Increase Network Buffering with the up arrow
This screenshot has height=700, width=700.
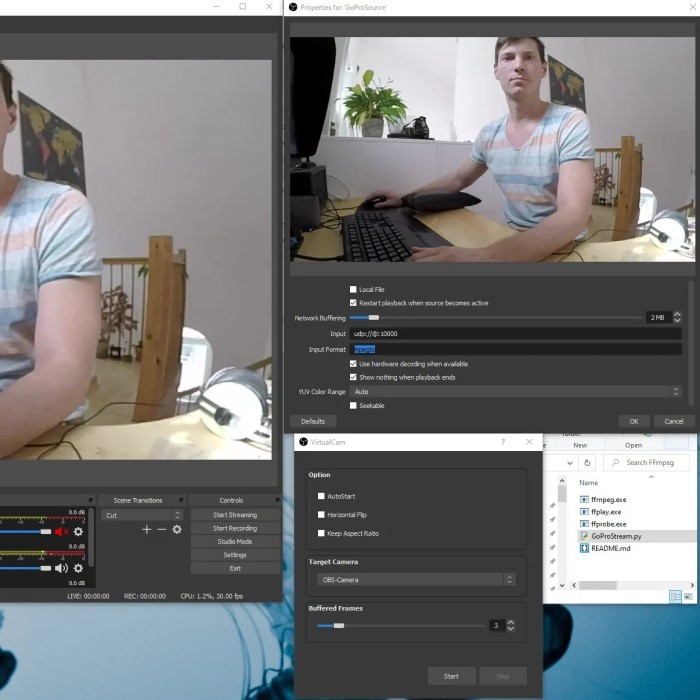(677, 314)
